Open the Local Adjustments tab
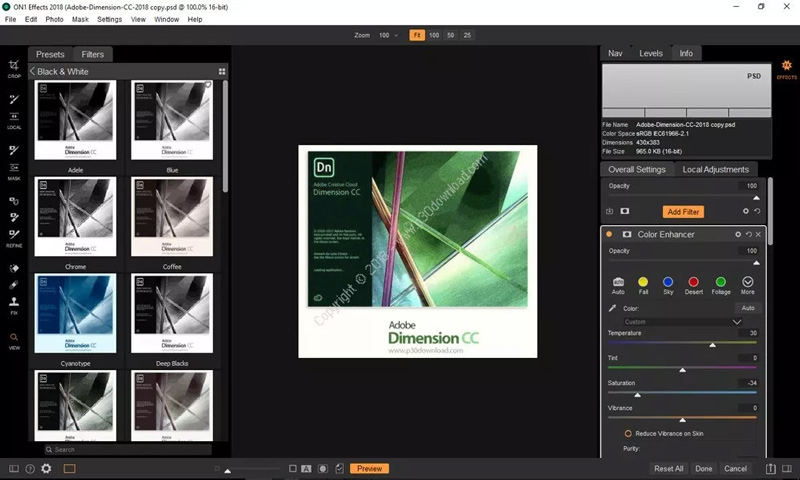This screenshot has width=800, height=480. tap(716, 169)
